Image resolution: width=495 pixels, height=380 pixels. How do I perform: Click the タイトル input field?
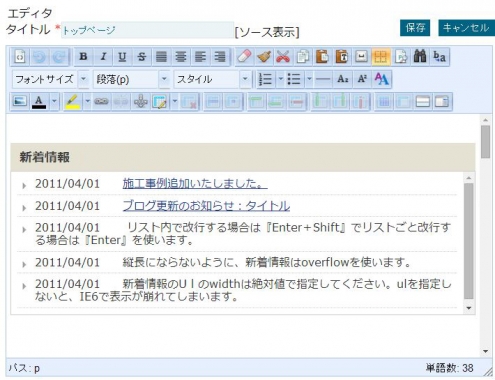click(147, 30)
